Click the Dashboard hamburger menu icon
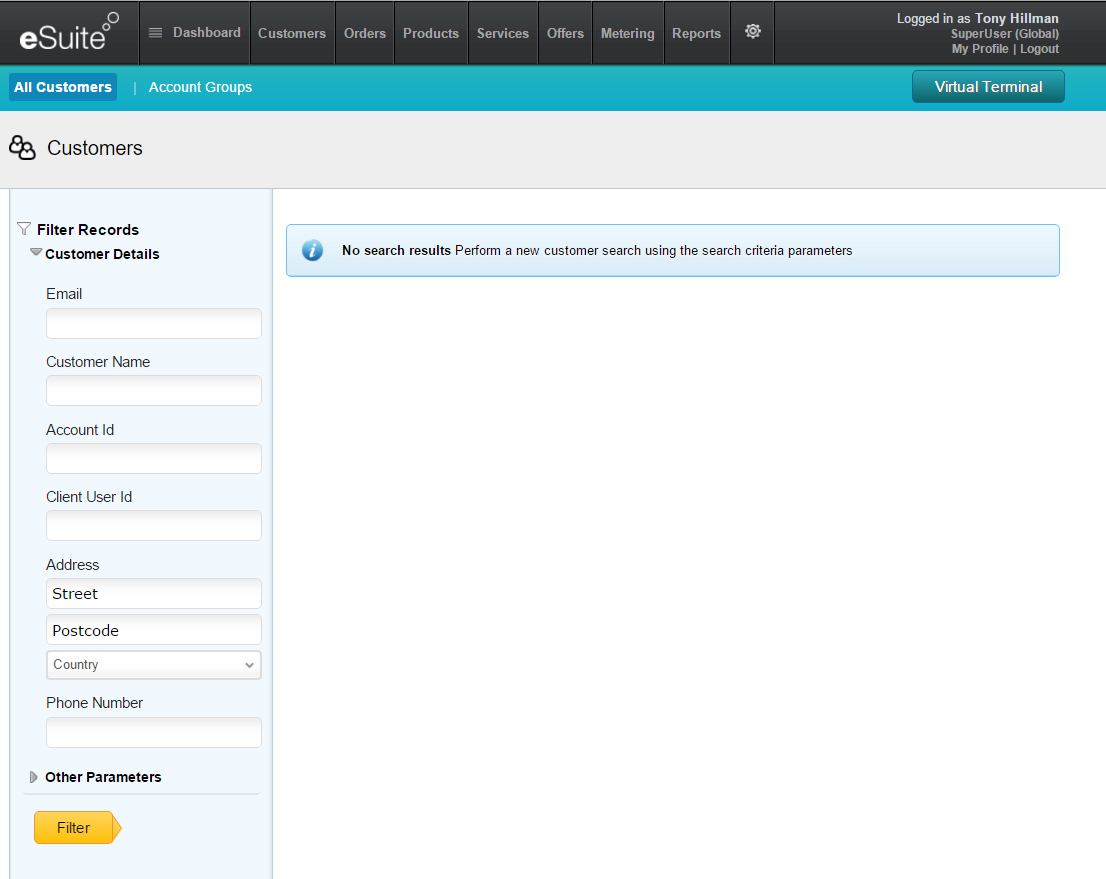Viewport: 1106px width, 879px height. click(155, 33)
